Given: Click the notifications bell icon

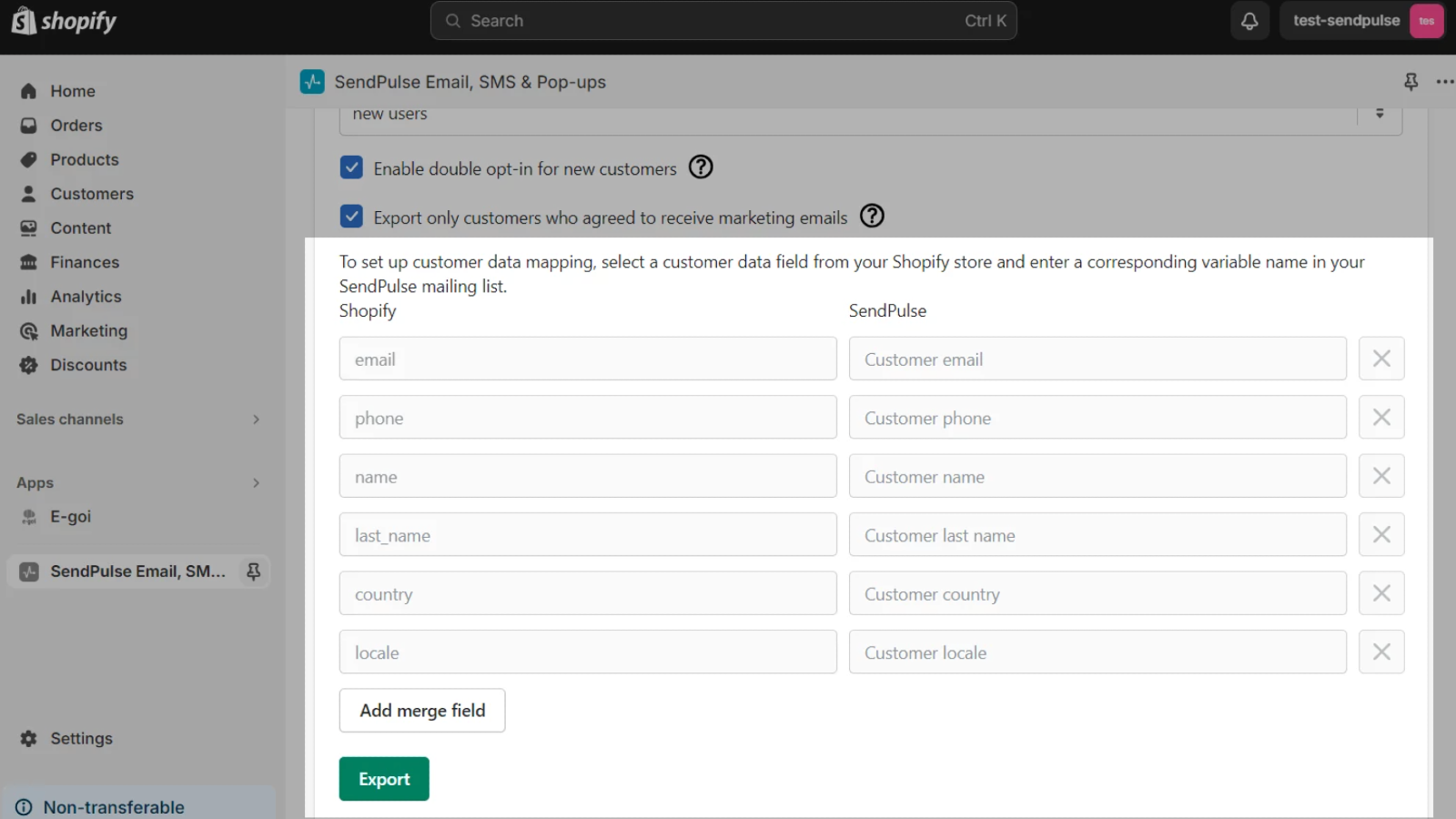Looking at the screenshot, I should point(1249,21).
